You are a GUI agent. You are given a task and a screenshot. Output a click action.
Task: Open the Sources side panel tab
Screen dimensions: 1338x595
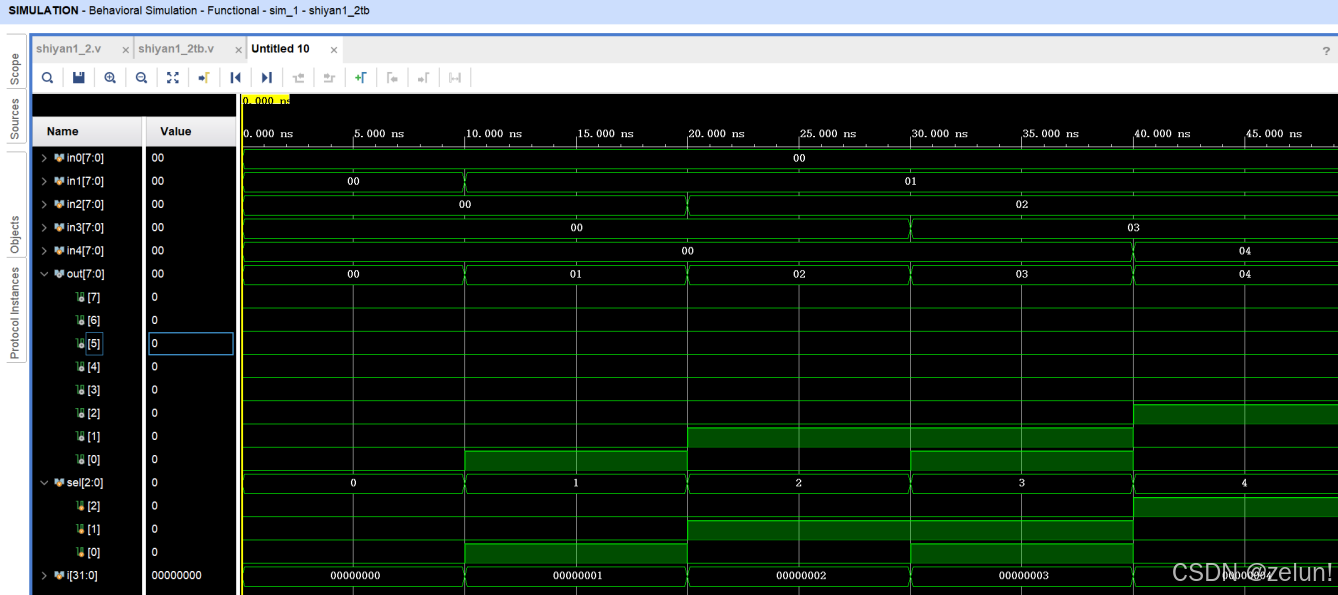tap(15, 119)
